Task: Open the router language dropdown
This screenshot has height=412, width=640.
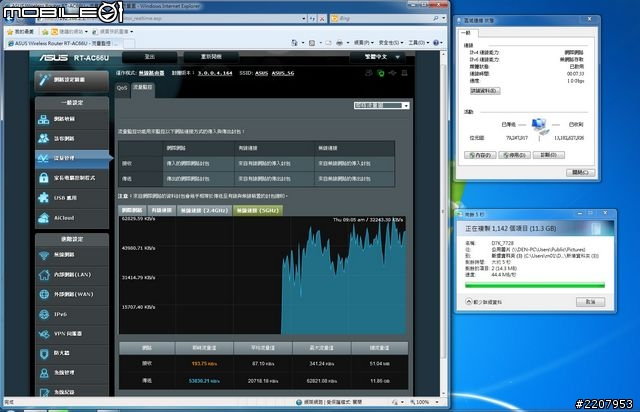Action: coord(389,57)
